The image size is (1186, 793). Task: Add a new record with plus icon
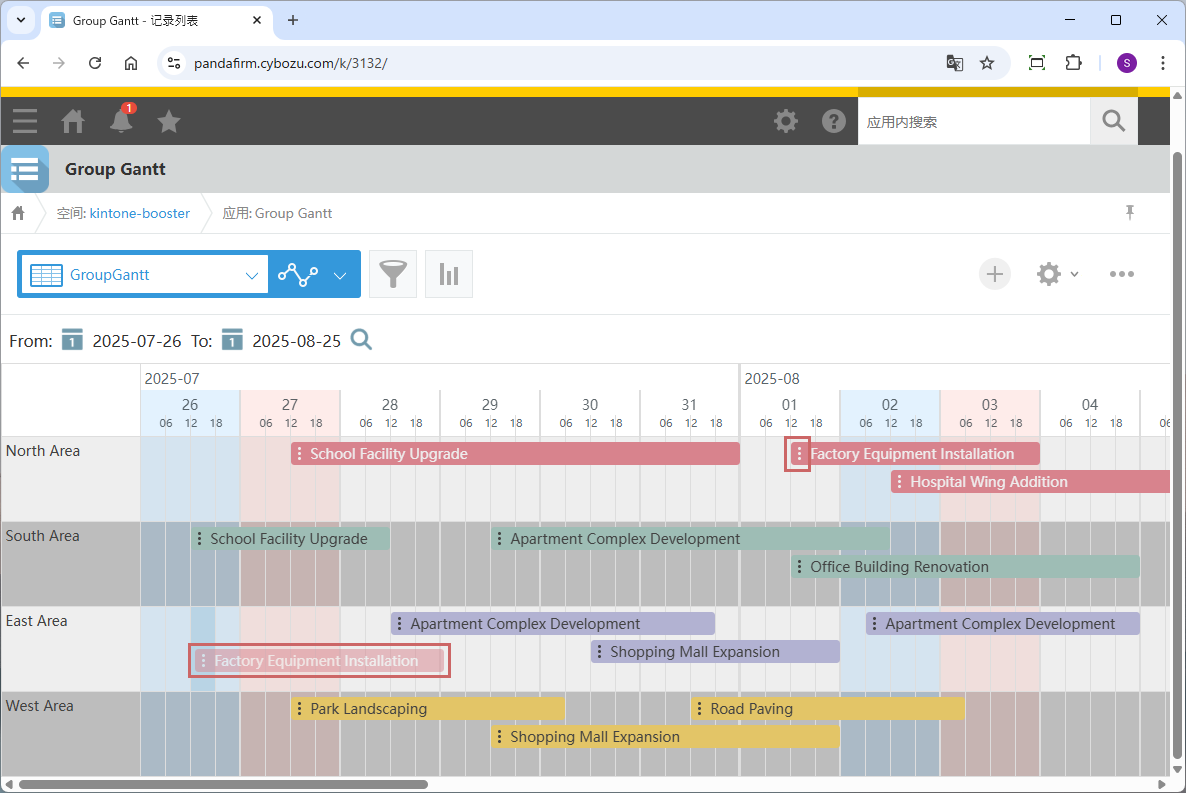tap(994, 274)
